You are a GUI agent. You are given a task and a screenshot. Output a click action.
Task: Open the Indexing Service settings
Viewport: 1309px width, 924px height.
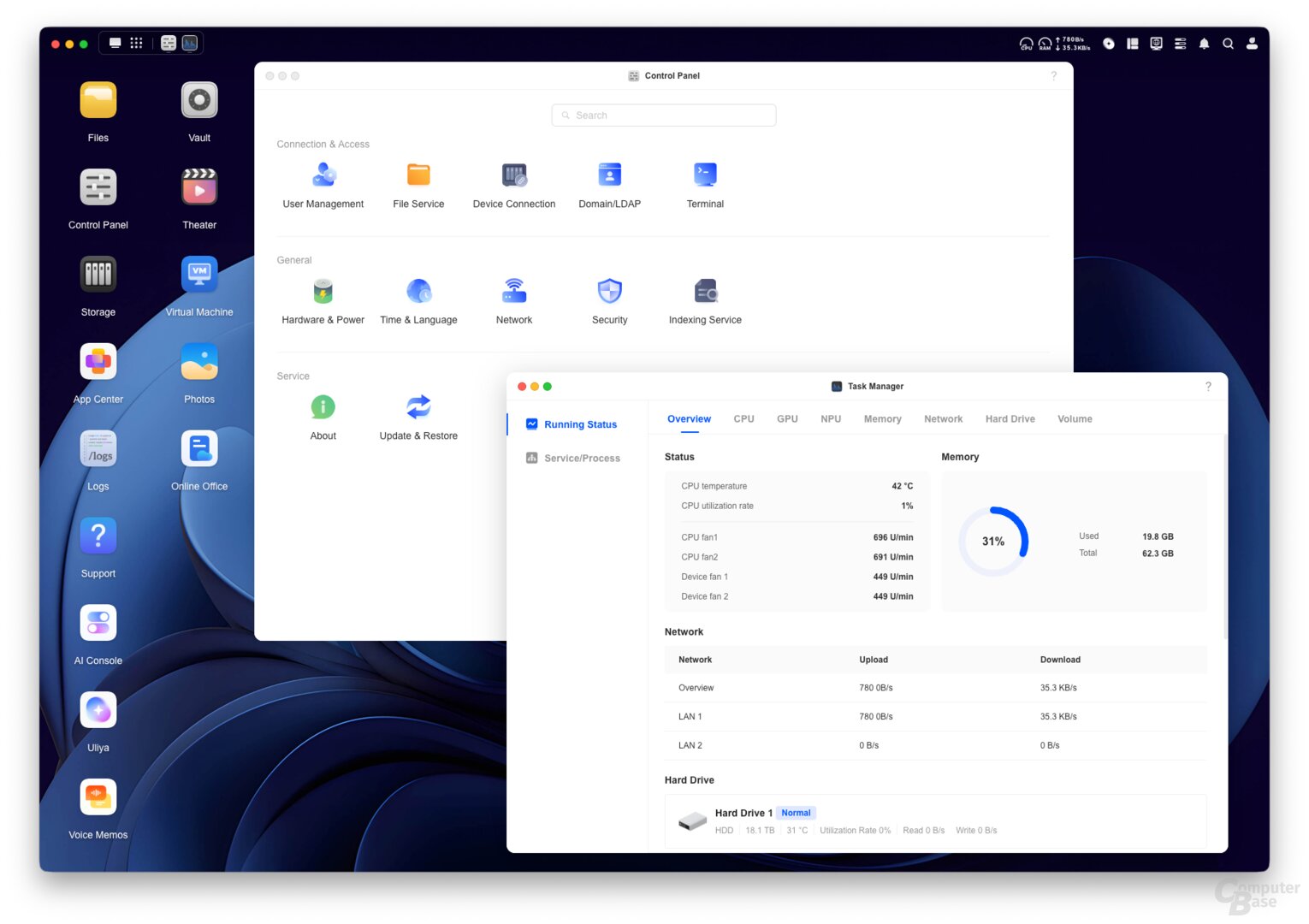click(x=705, y=293)
